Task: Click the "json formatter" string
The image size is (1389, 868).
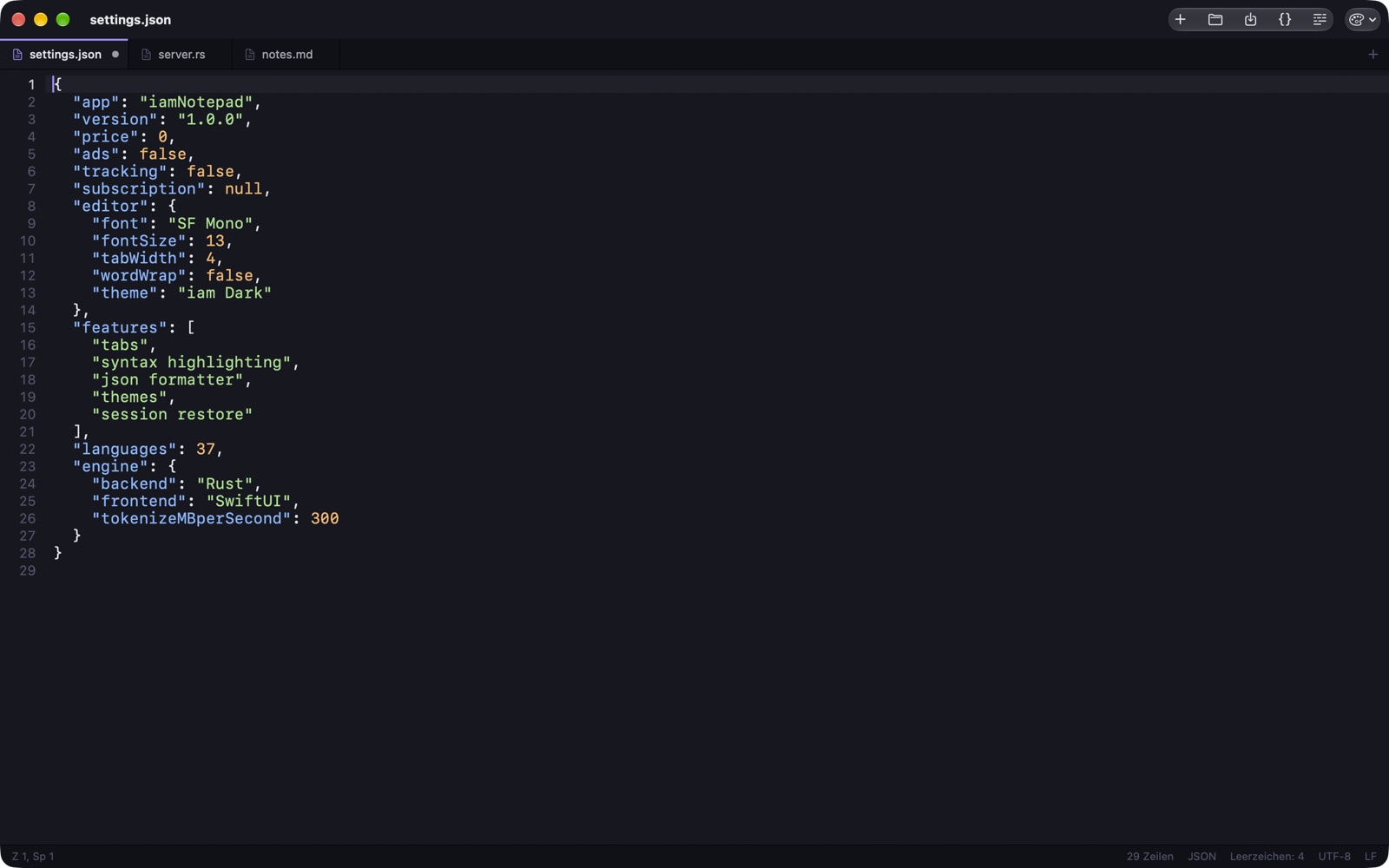Action: 168,379
